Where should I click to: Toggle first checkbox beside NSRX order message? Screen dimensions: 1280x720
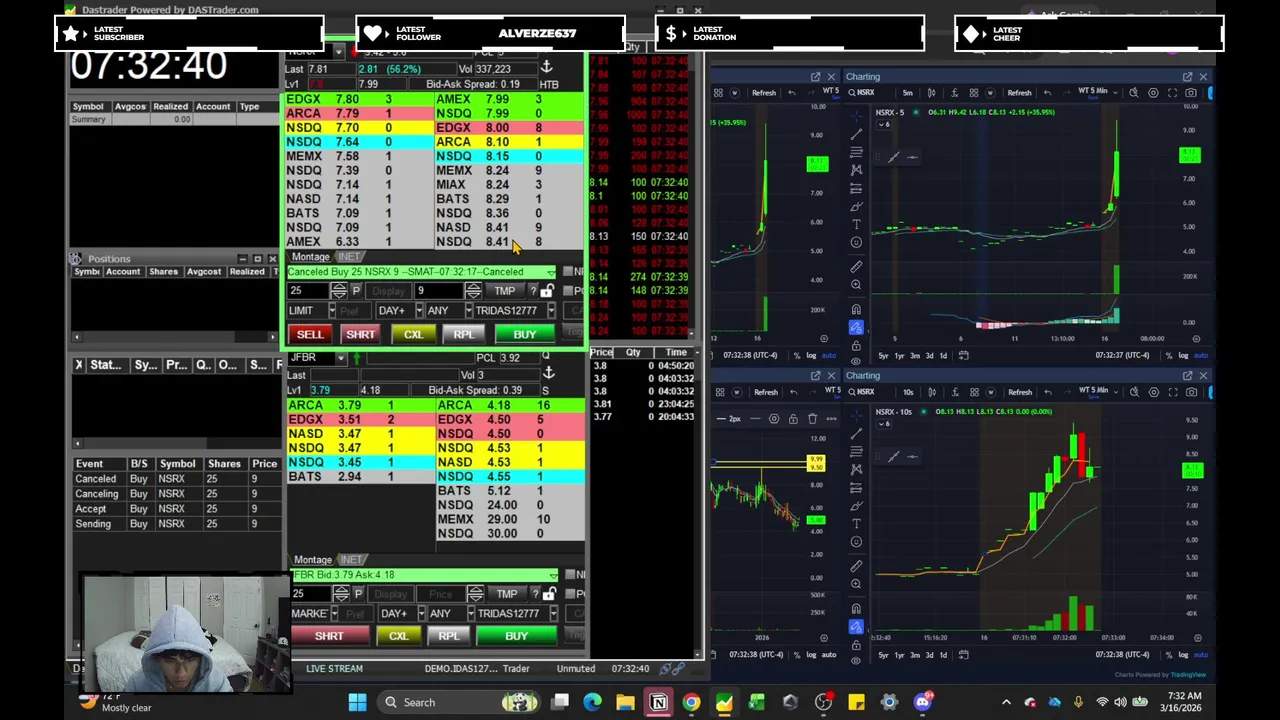click(567, 272)
